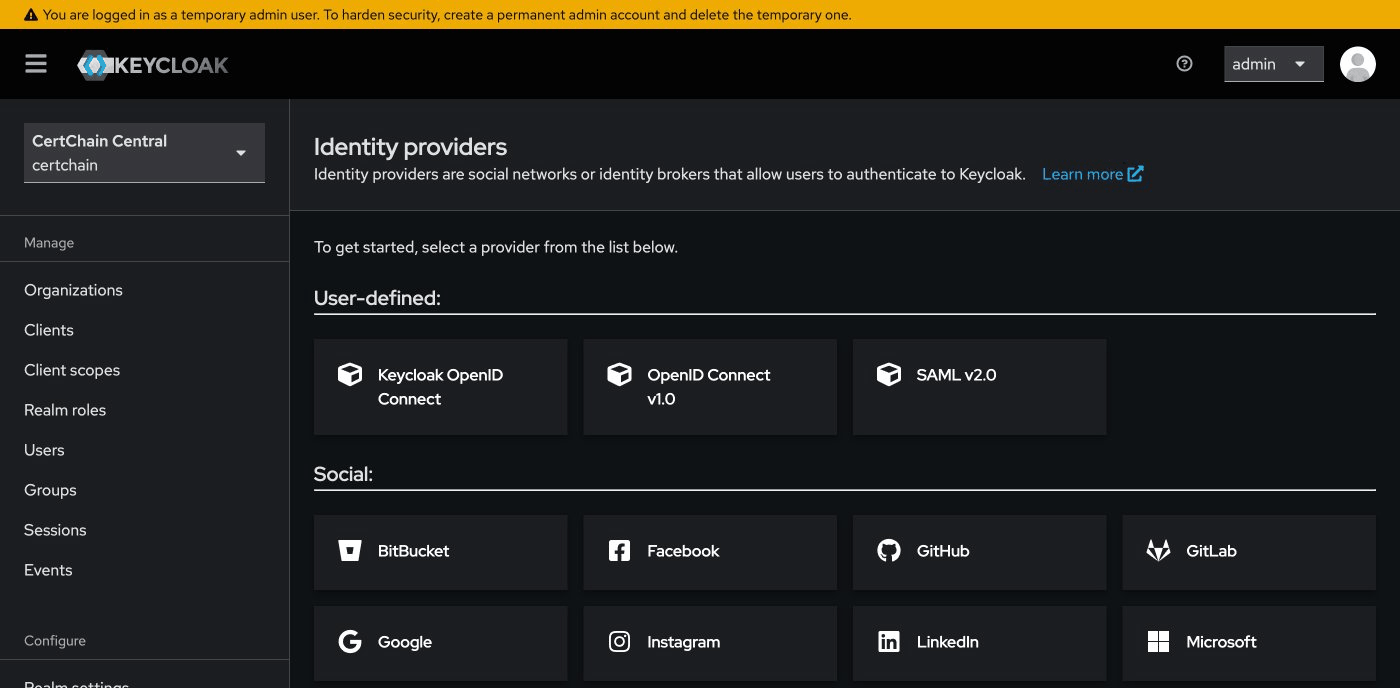Click the Keycloak OpenID Connect provider card
Screen dimensions: 1400x688
pyautogui.click(x=440, y=386)
